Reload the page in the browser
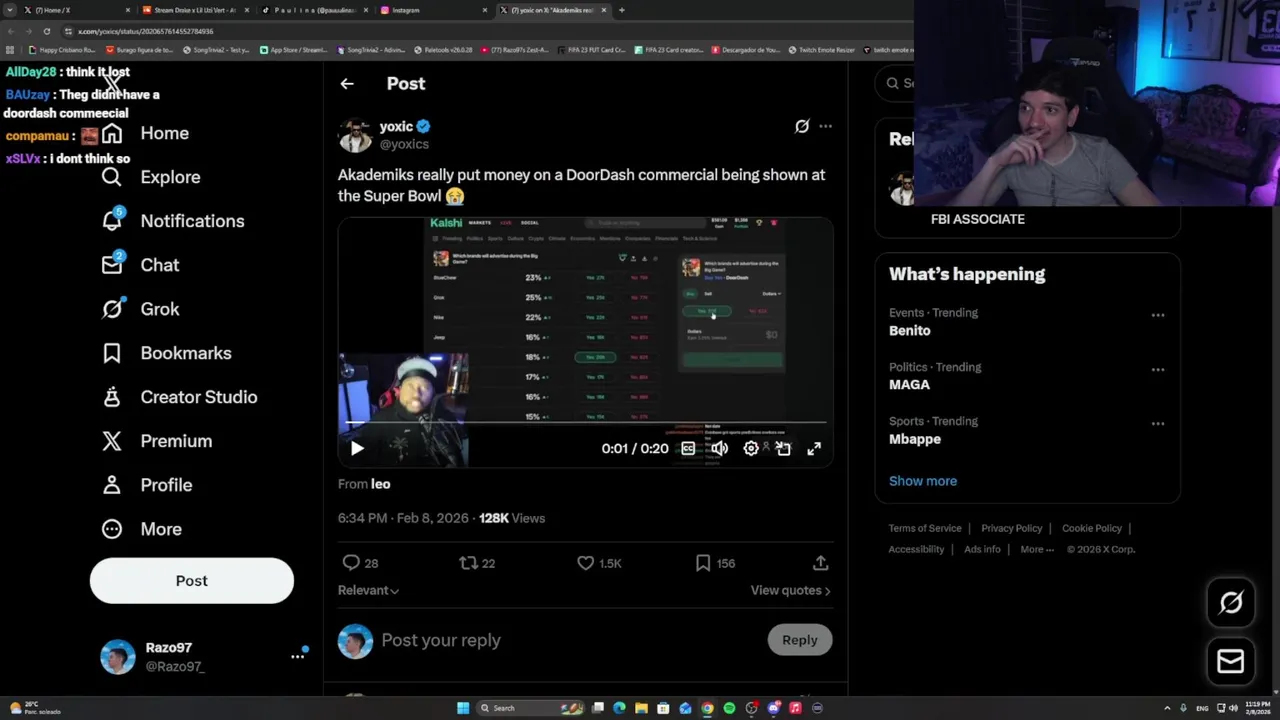 (46, 31)
